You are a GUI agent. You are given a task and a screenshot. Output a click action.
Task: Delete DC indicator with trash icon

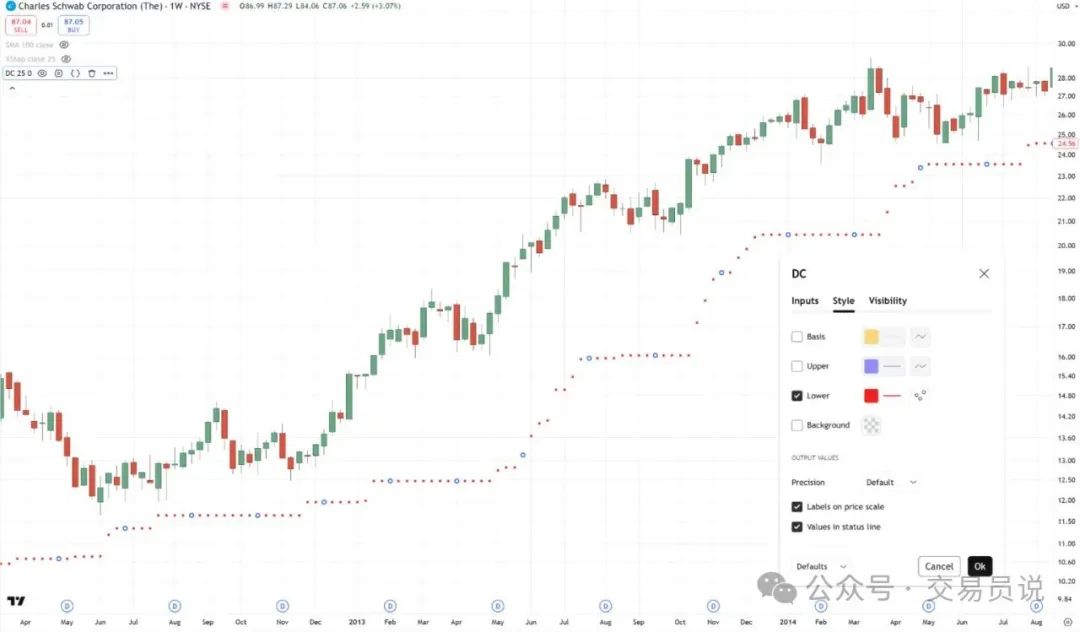[92, 73]
